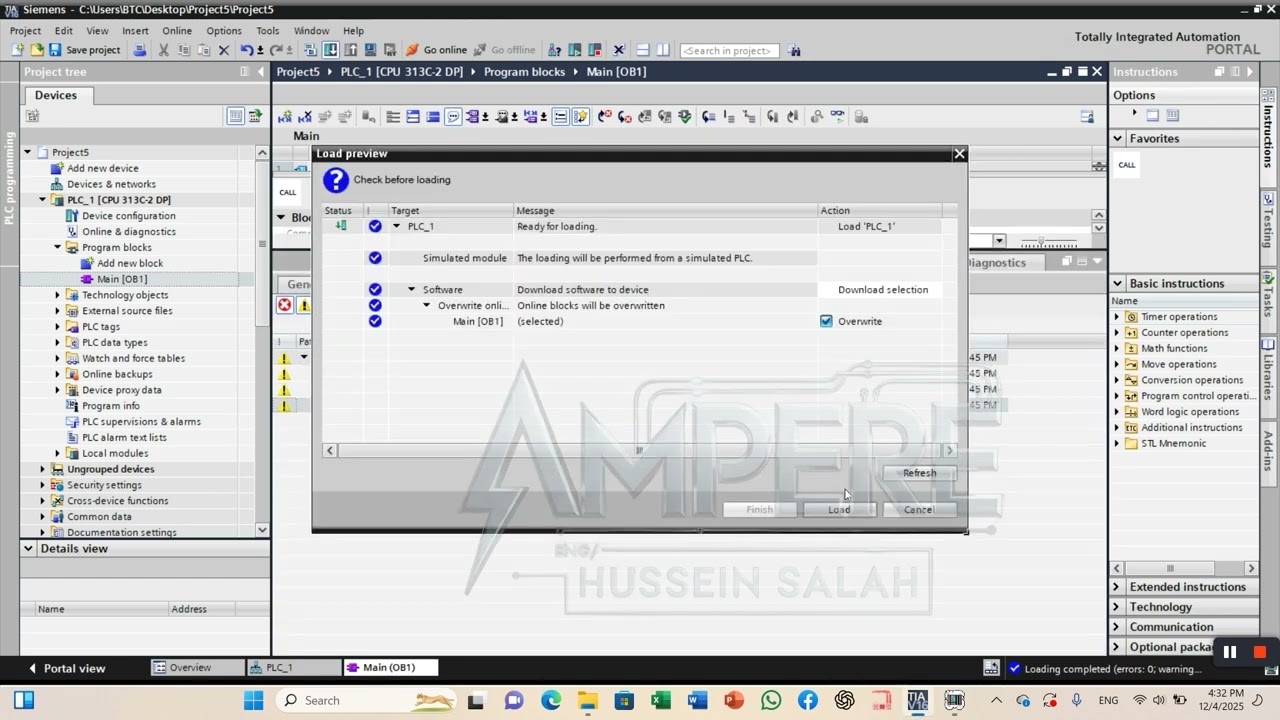Click the Undo arrow icon
The image size is (1280, 720).
click(246, 50)
